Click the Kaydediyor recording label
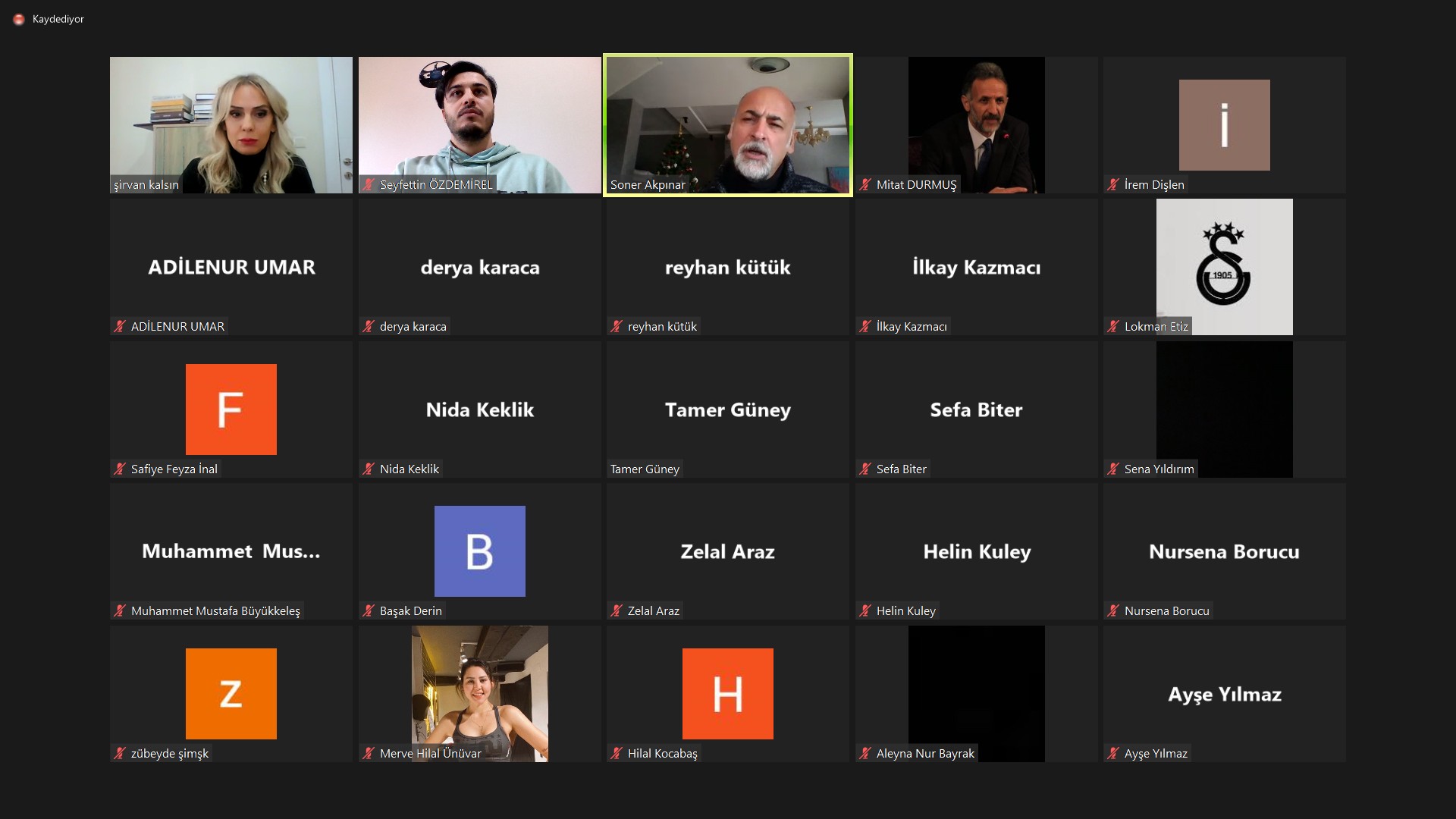Image resolution: width=1456 pixels, height=819 pixels. (x=58, y=19)
